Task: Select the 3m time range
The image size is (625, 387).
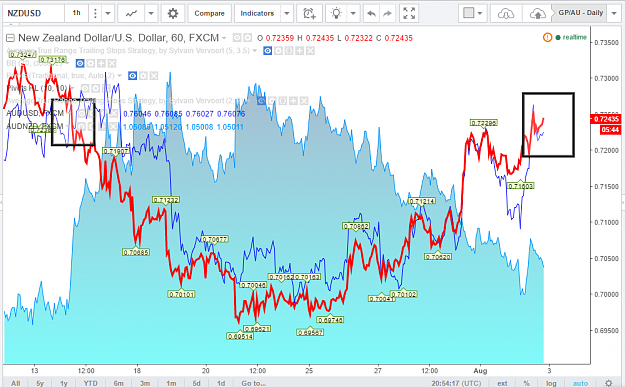Action: click(145, 383)
